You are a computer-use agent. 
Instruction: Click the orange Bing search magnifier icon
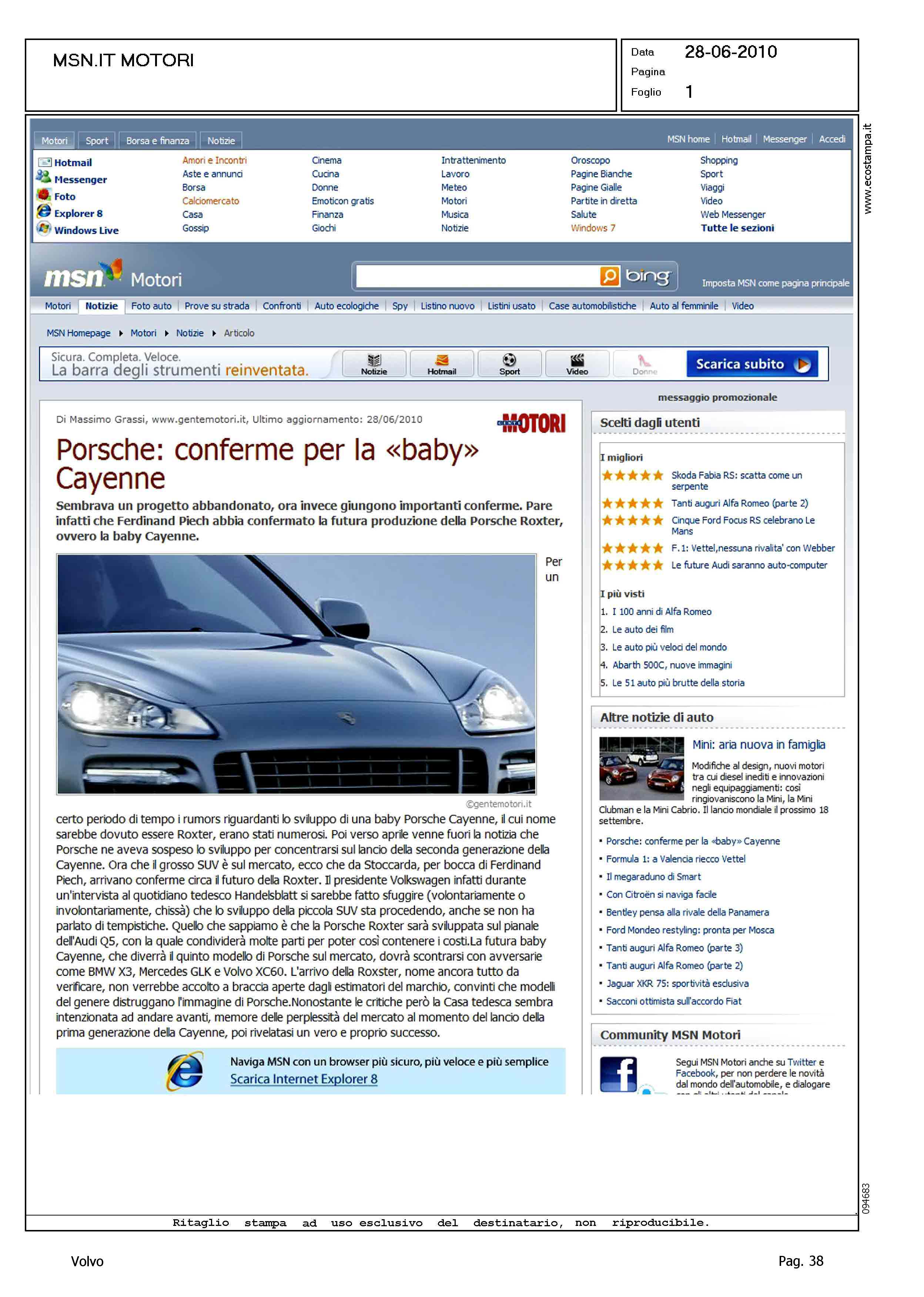(609, 277)
